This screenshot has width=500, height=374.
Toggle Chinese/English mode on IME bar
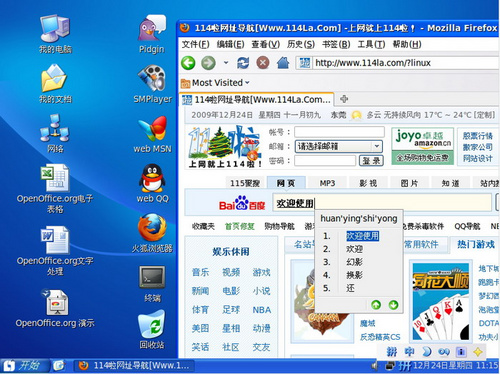pyautogui.click(x=409, y=352)
